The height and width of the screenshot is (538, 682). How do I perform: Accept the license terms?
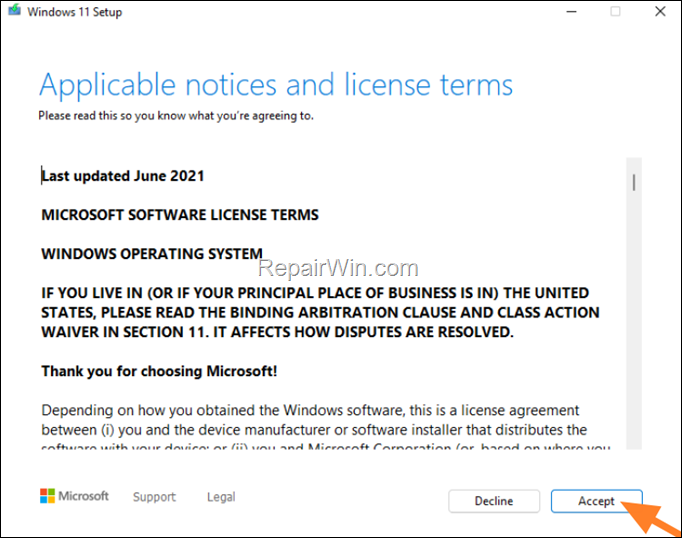click(596, 501)
